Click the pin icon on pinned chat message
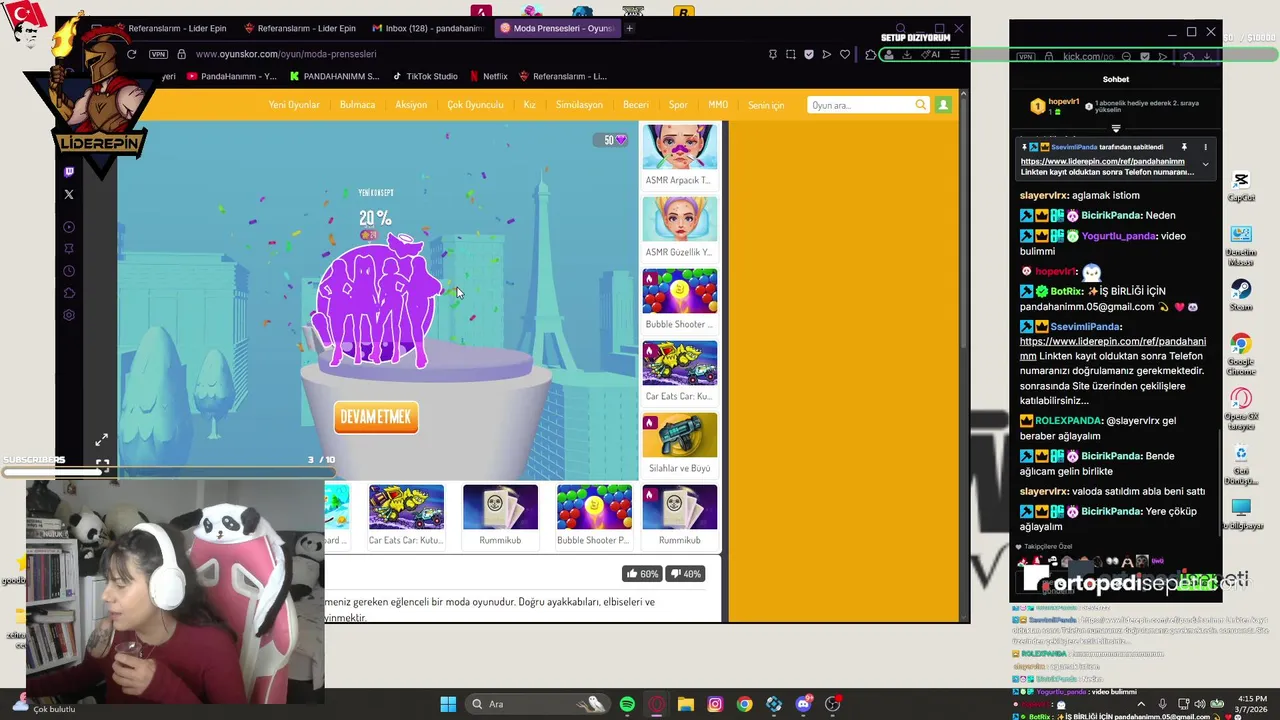This screenshot has height=720, width=1280. coord(1184,147)
